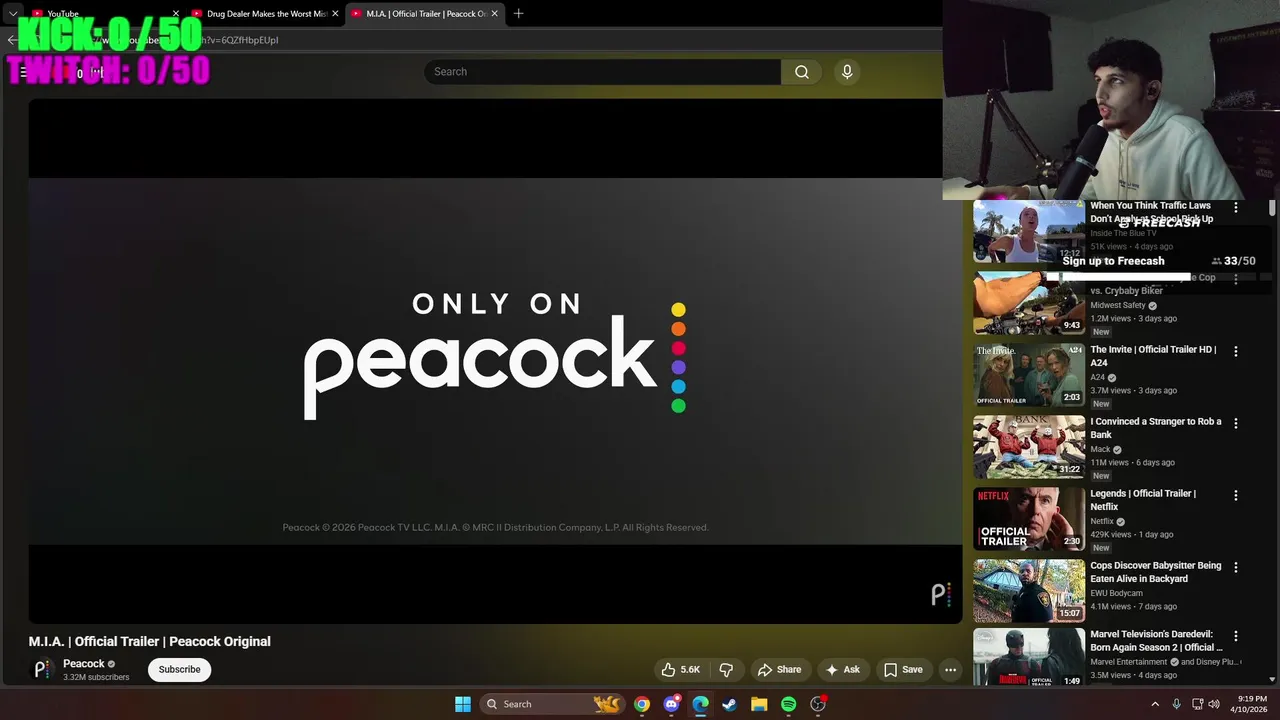Open options for The Invite trailer
The width and height of the screenshot is (1280, 720).
click(1236, 351)
